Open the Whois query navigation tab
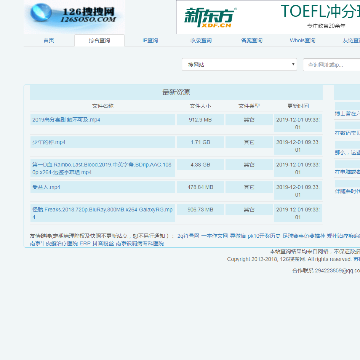 [x=302, y=41]
